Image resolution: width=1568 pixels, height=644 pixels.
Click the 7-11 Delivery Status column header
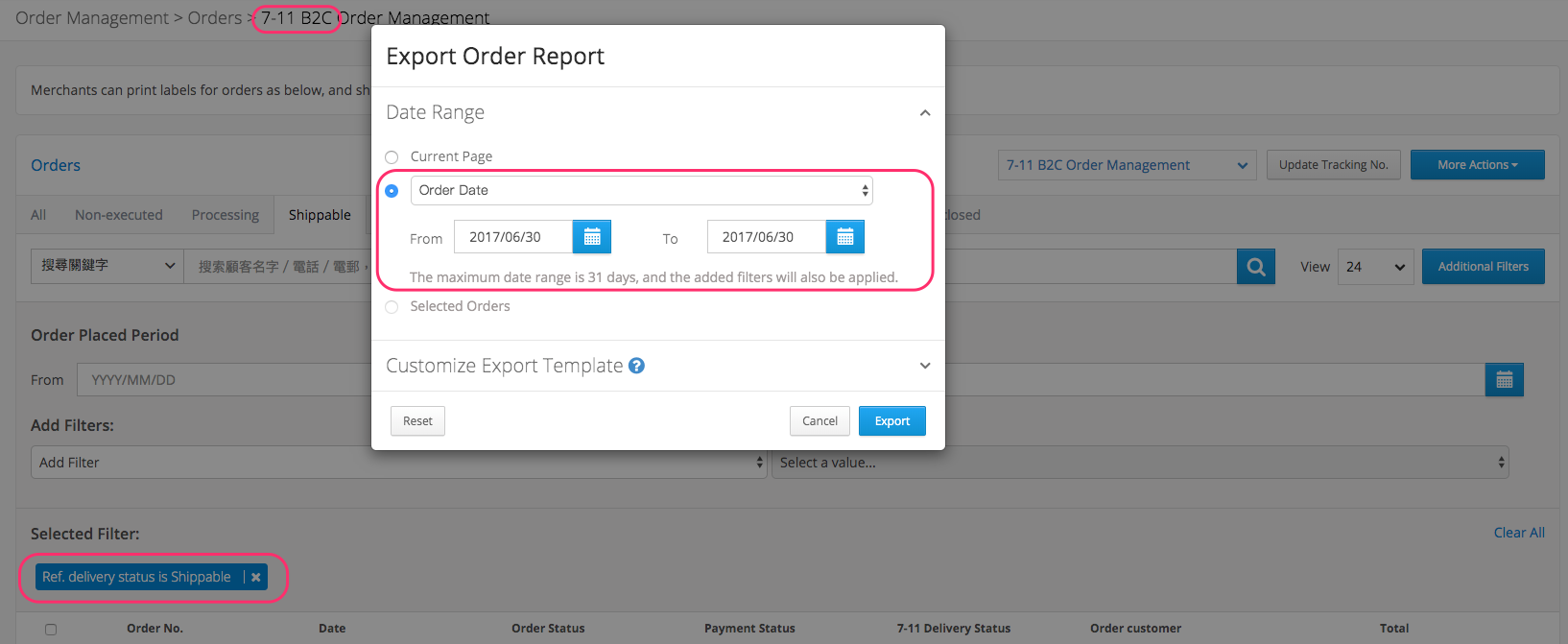pos(954,629)
